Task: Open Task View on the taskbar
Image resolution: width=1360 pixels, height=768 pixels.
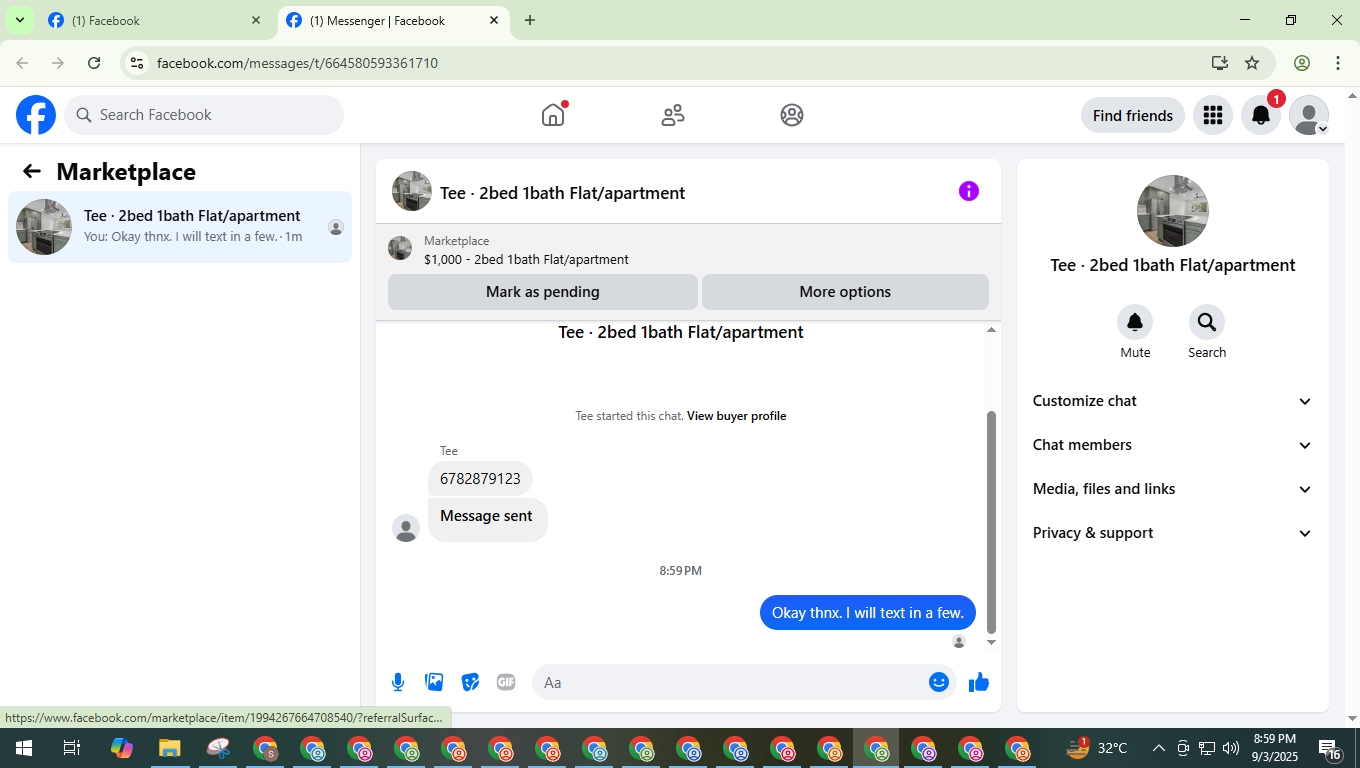Action: (x=71, y=748)
